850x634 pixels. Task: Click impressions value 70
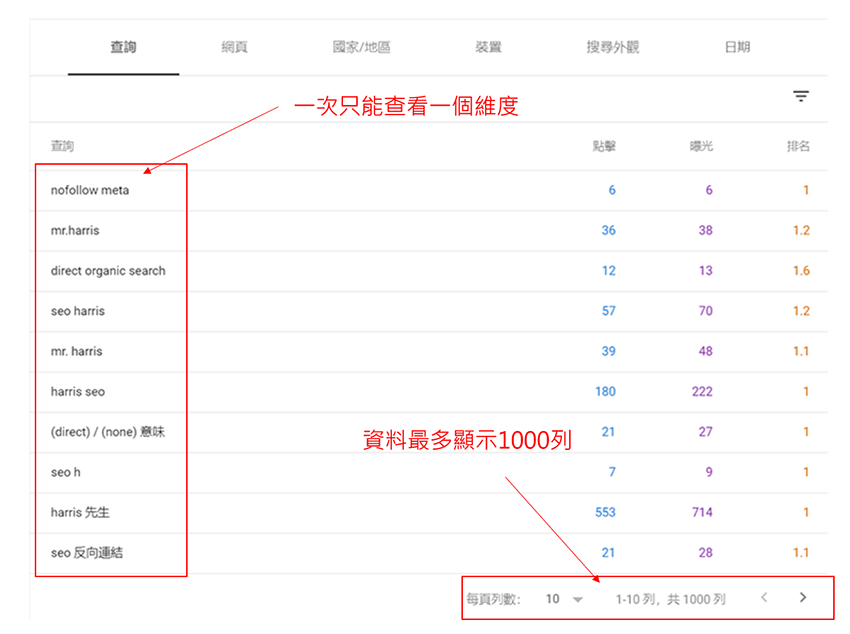point(705,311)
